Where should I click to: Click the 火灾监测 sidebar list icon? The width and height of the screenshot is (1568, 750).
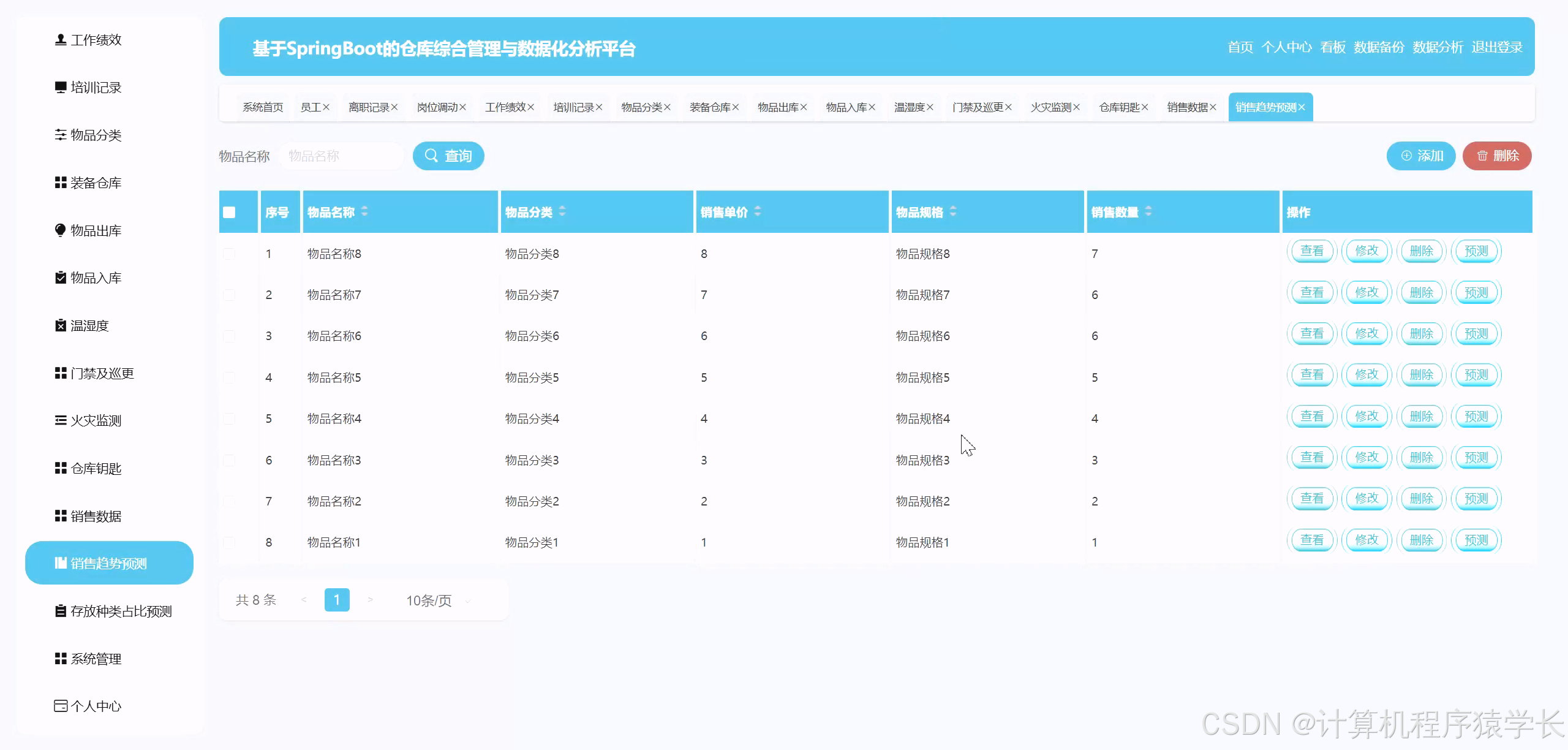(x=60, y=420)
